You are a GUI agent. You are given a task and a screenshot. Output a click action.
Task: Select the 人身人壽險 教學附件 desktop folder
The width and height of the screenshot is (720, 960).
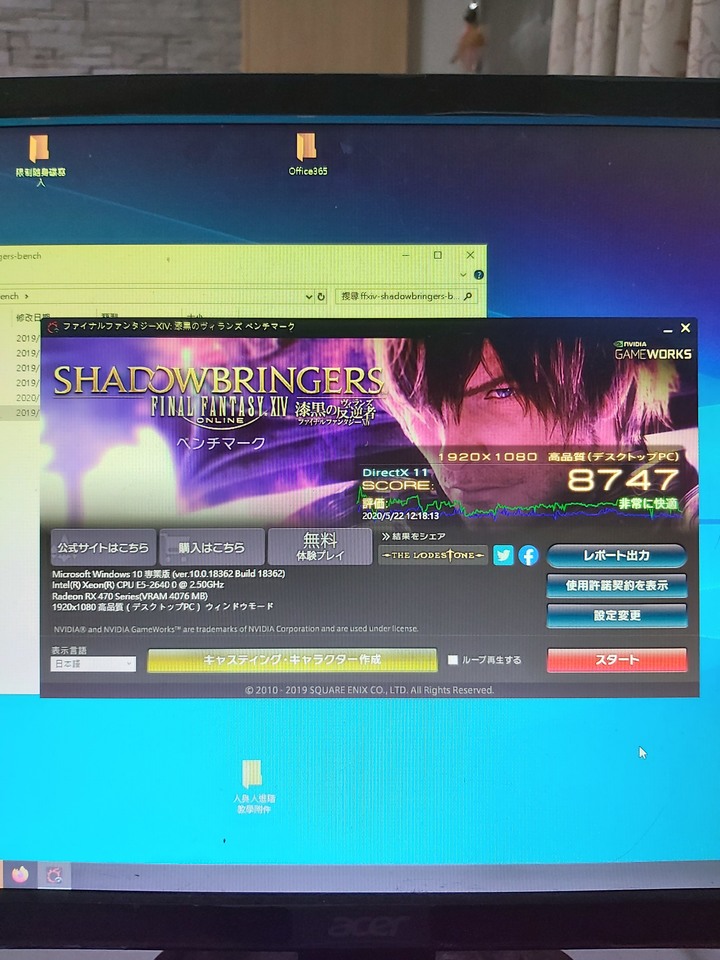253,787
